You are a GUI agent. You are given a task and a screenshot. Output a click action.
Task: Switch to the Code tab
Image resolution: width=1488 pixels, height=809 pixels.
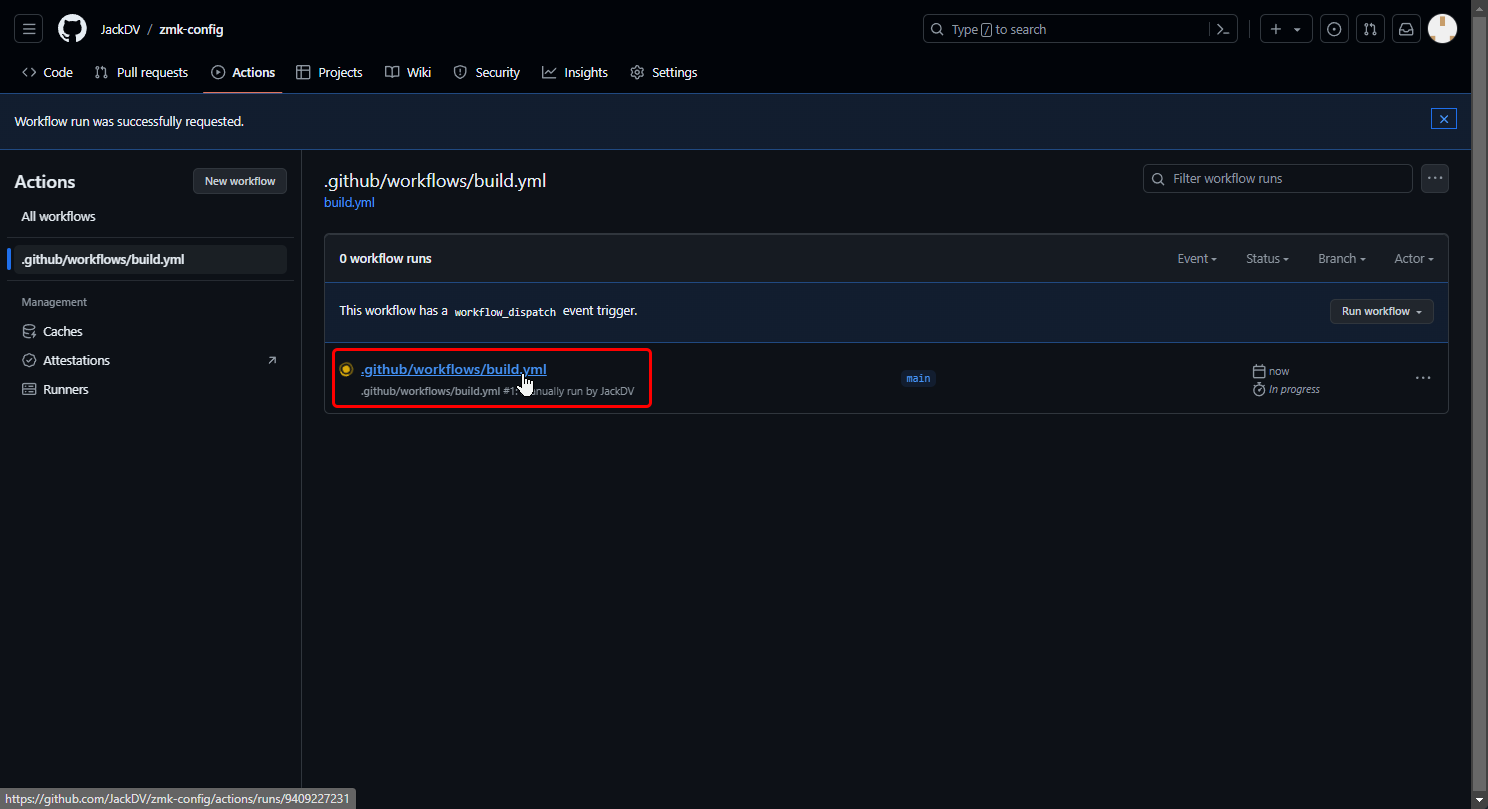(x=48, y=73)
